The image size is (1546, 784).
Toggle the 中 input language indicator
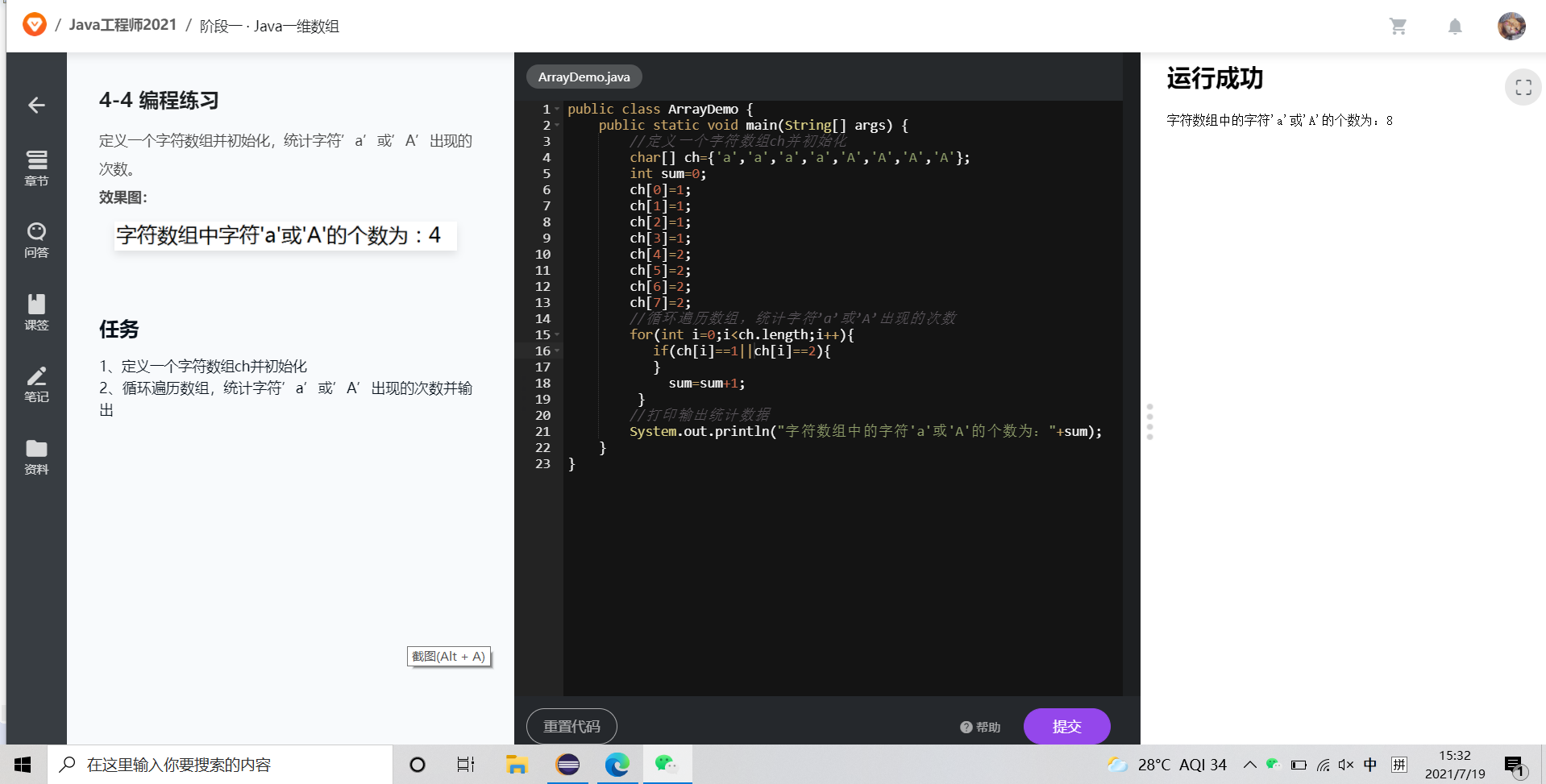click(x=1370, y=765)
